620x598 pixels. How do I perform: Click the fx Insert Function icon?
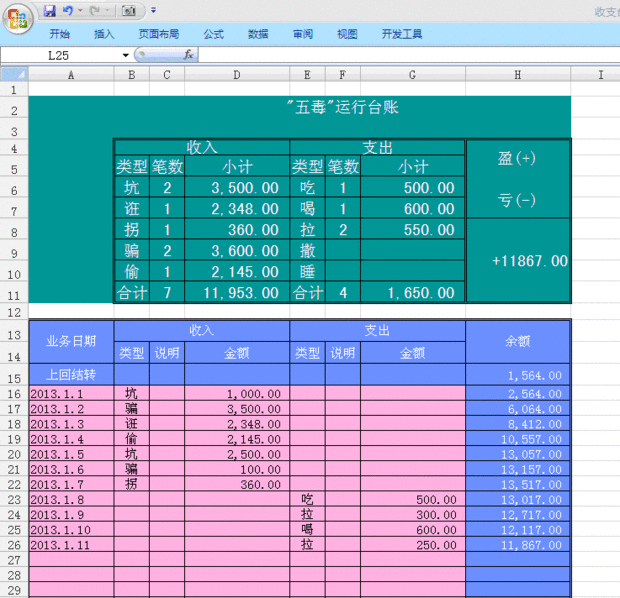click(188, 55)
